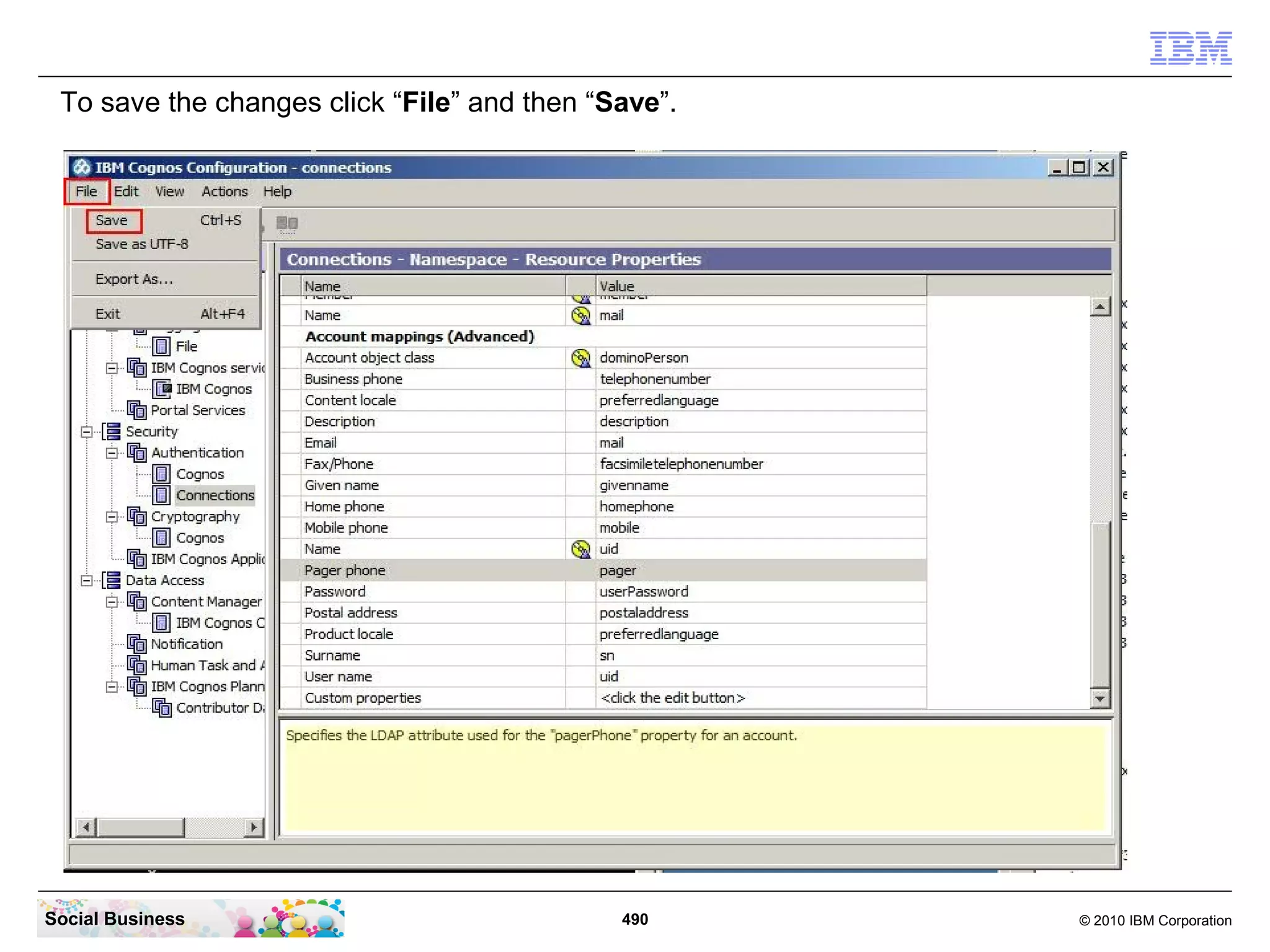Click the tree horizontal scrollbar thumb

click(x=141, y=827)
